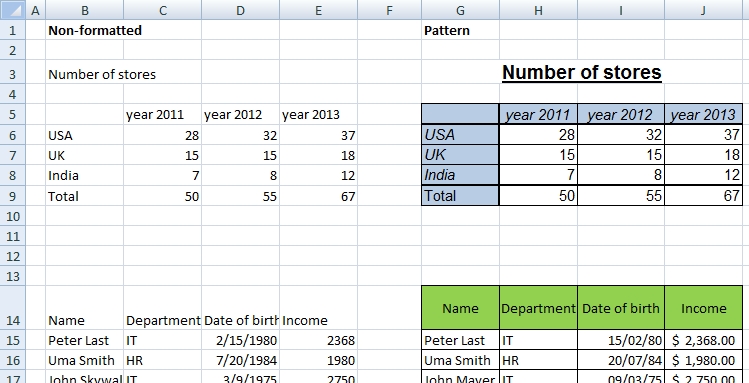Select column C header
The width and height of the screenshot is (749, 383).
pos(162,10)
